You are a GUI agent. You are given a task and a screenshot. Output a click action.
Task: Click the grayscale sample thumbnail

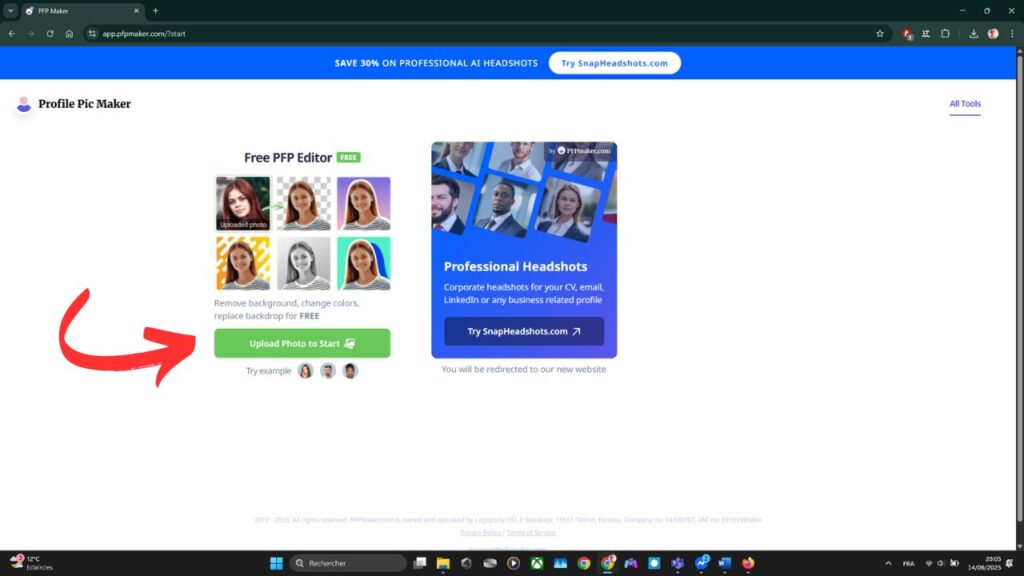304,263
